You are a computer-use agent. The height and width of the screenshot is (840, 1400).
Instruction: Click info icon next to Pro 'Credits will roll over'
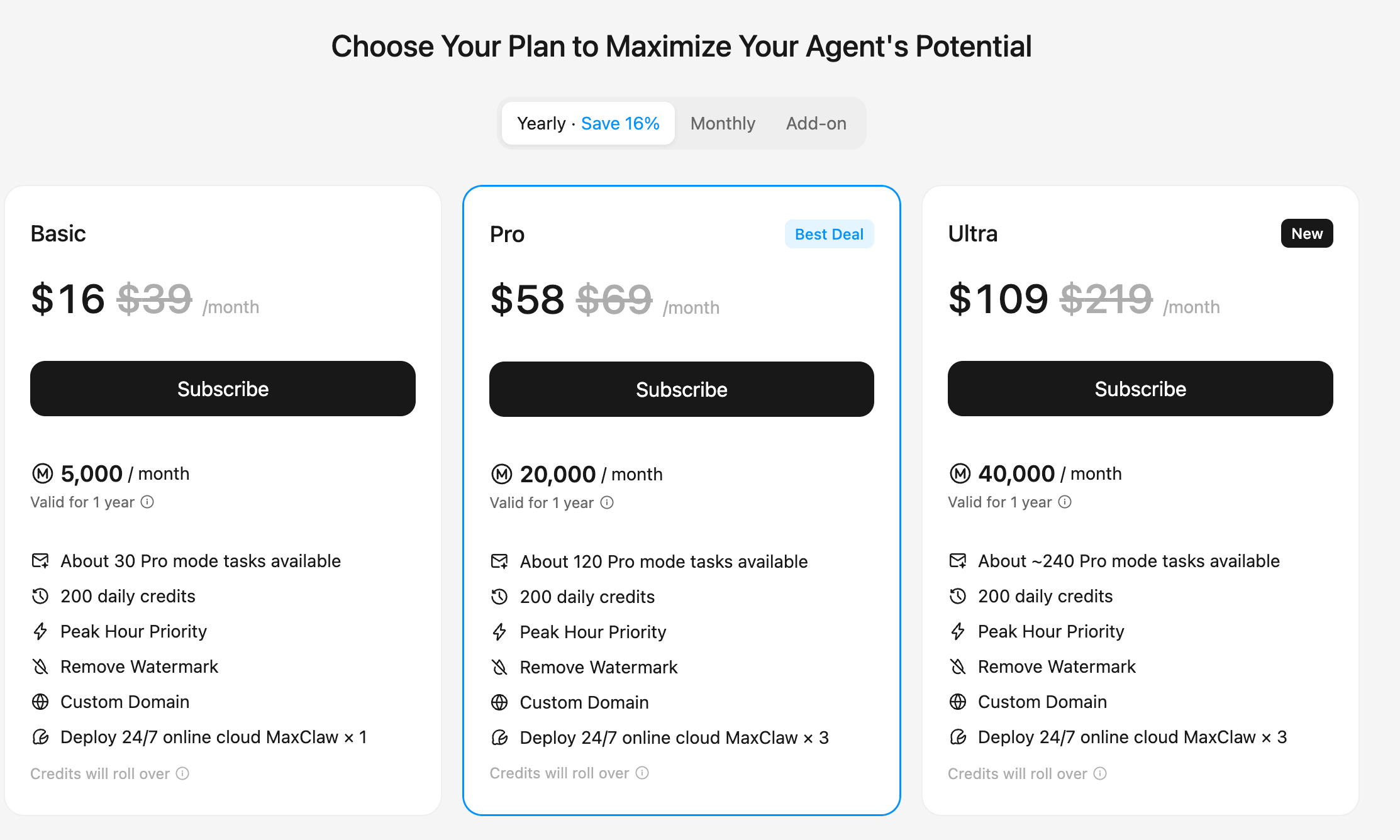click(x=642, y=773)
